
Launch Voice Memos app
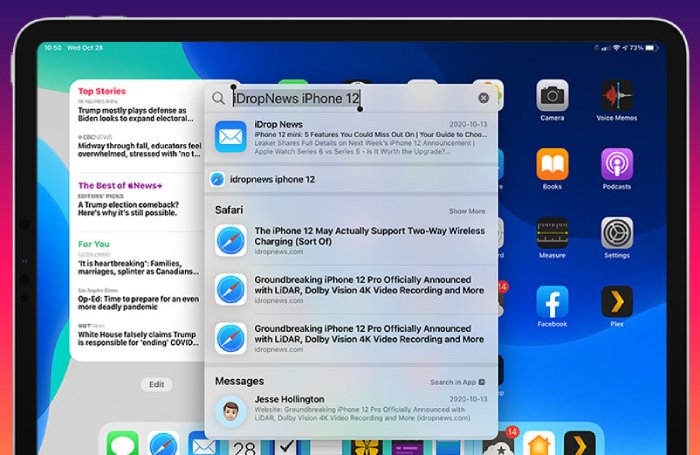616,96
